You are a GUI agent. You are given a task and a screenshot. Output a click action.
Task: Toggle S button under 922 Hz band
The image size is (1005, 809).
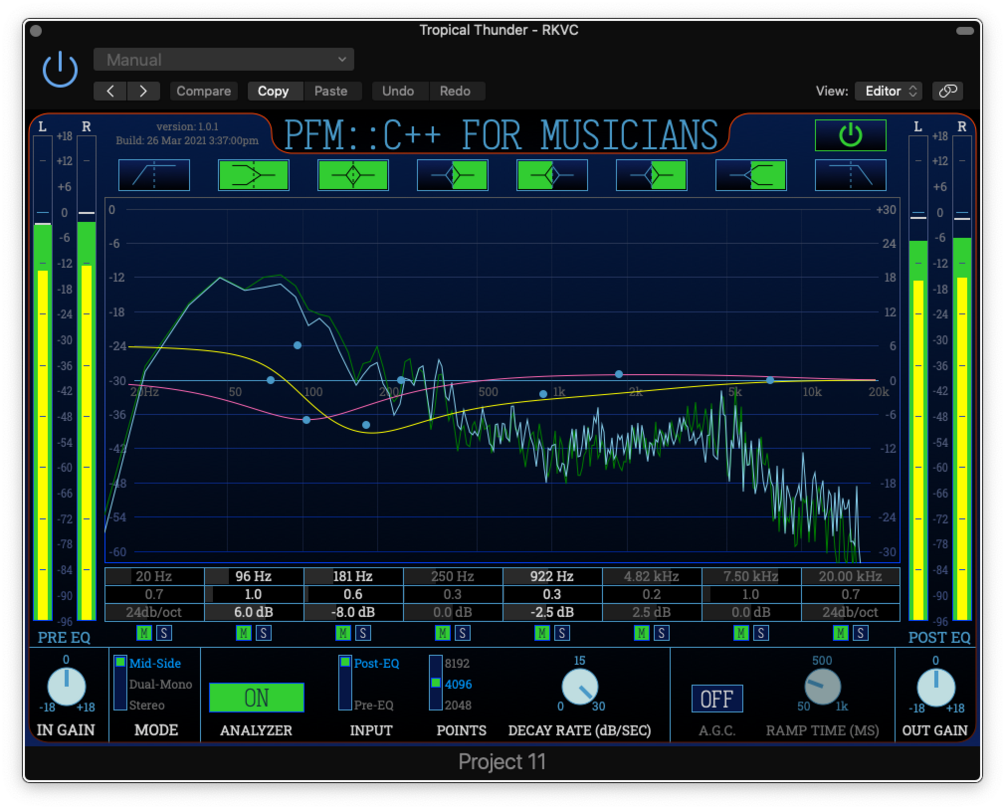[x=562, y=633]
